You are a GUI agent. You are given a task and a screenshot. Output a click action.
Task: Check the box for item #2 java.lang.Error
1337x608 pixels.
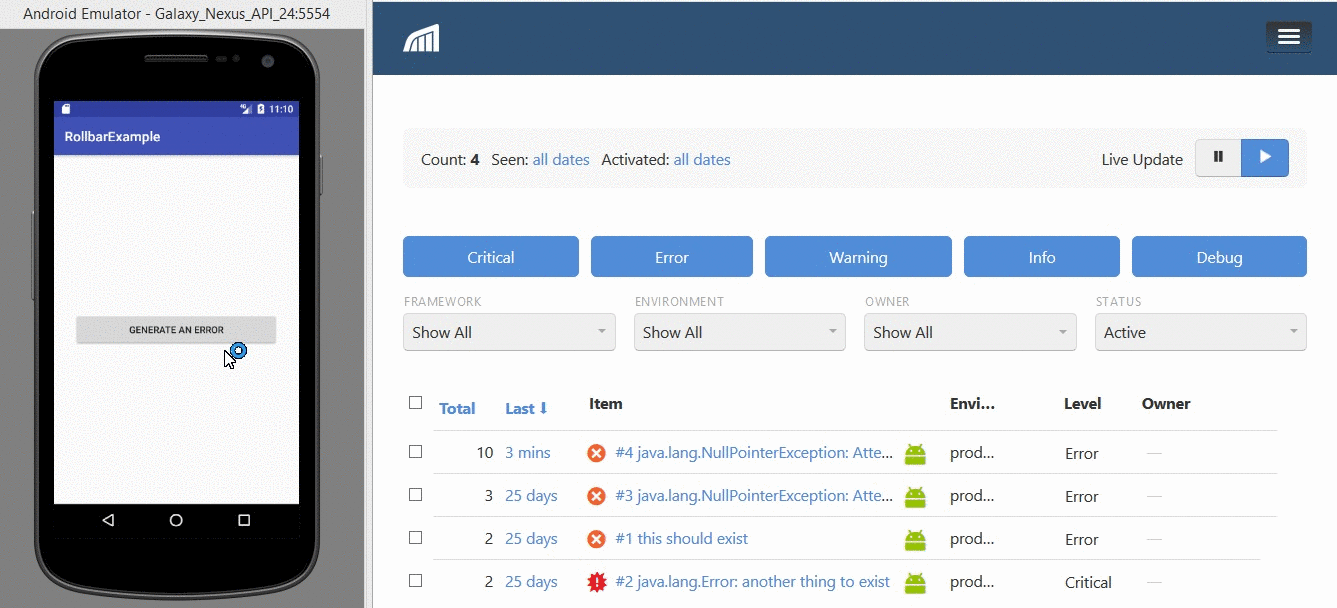tap(415, 580)
